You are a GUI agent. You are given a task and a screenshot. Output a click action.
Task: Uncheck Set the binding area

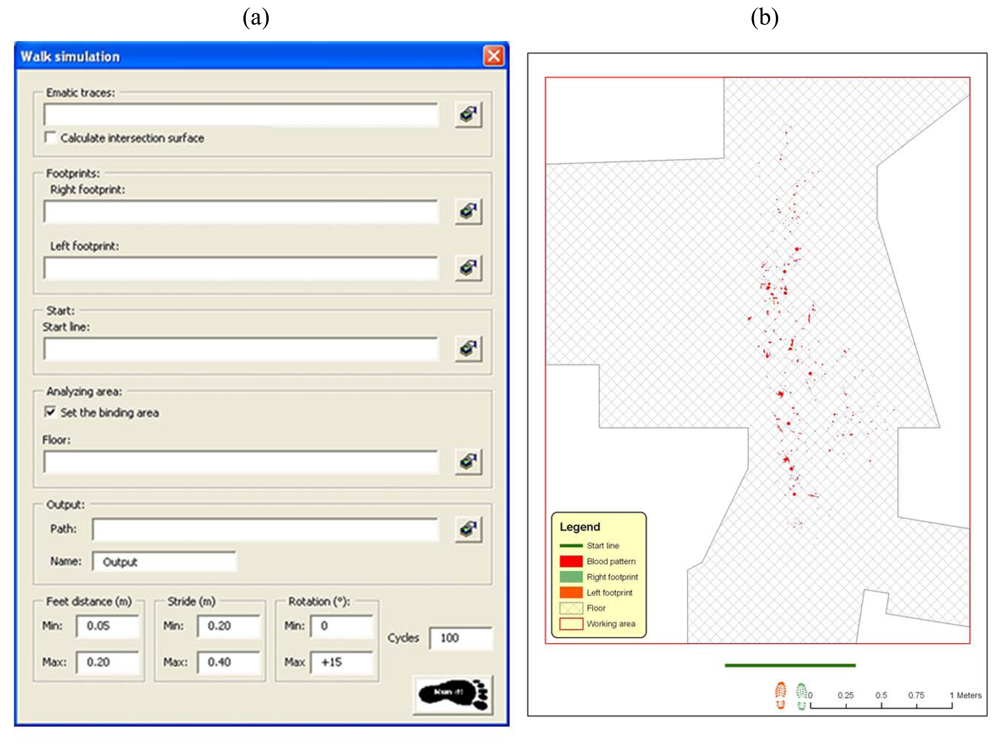50,412
